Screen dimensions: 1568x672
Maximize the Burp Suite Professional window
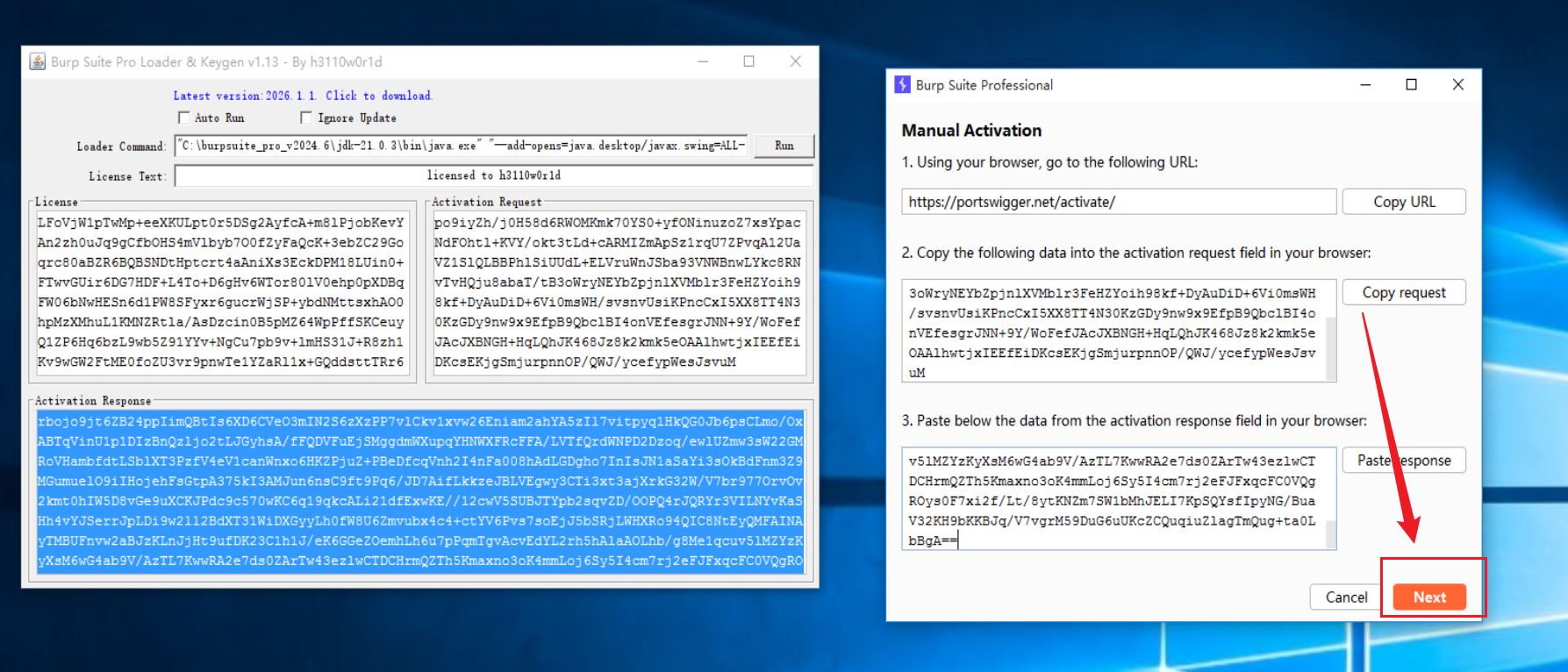point(1411,85)
